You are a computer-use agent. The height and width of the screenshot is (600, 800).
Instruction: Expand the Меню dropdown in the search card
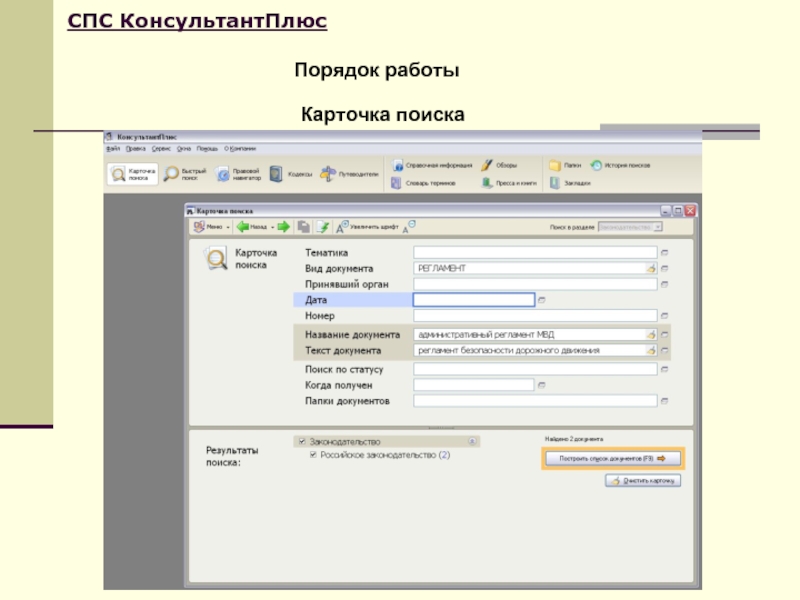[212, 227]
